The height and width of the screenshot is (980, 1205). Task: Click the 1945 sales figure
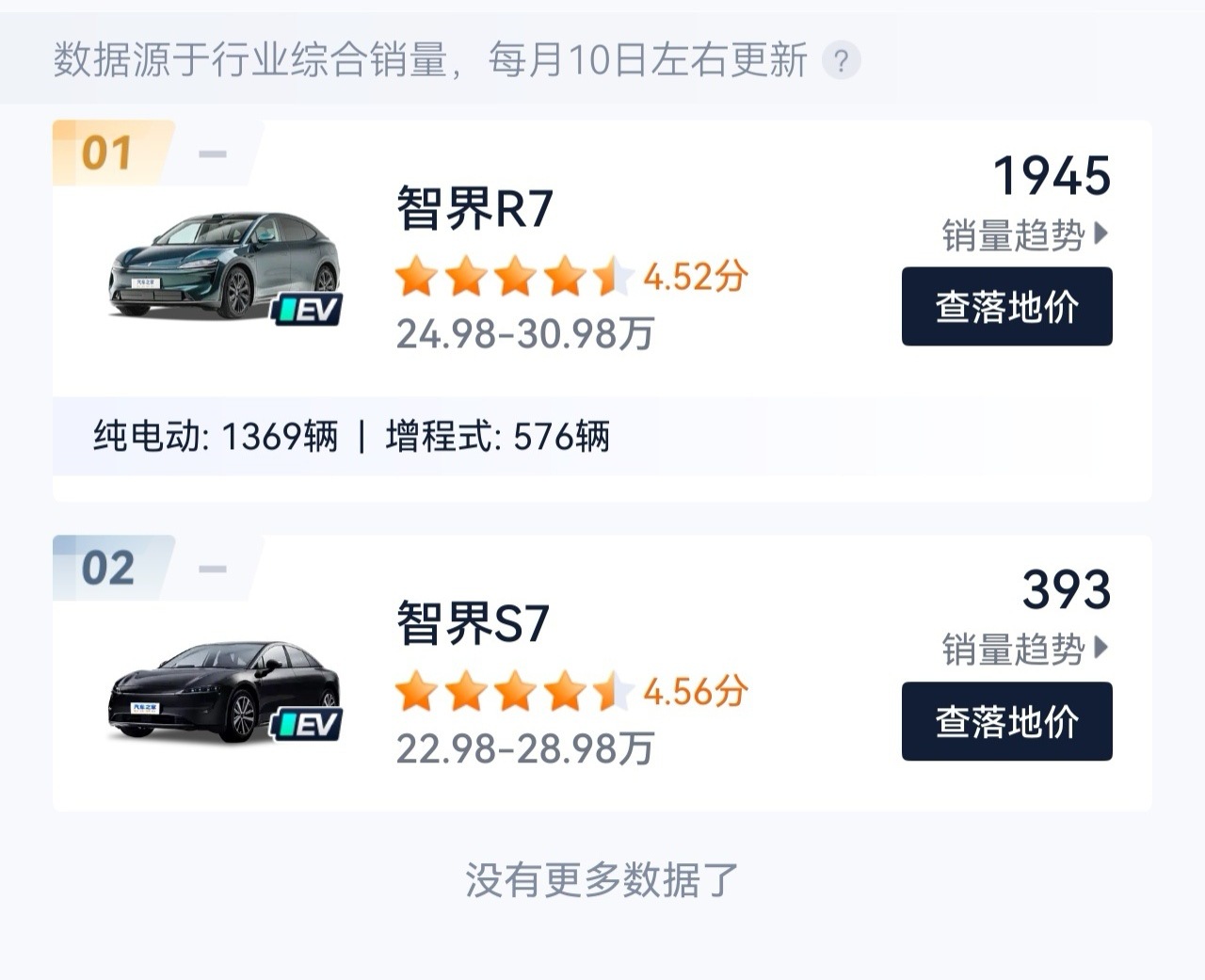coord(1052,176)
